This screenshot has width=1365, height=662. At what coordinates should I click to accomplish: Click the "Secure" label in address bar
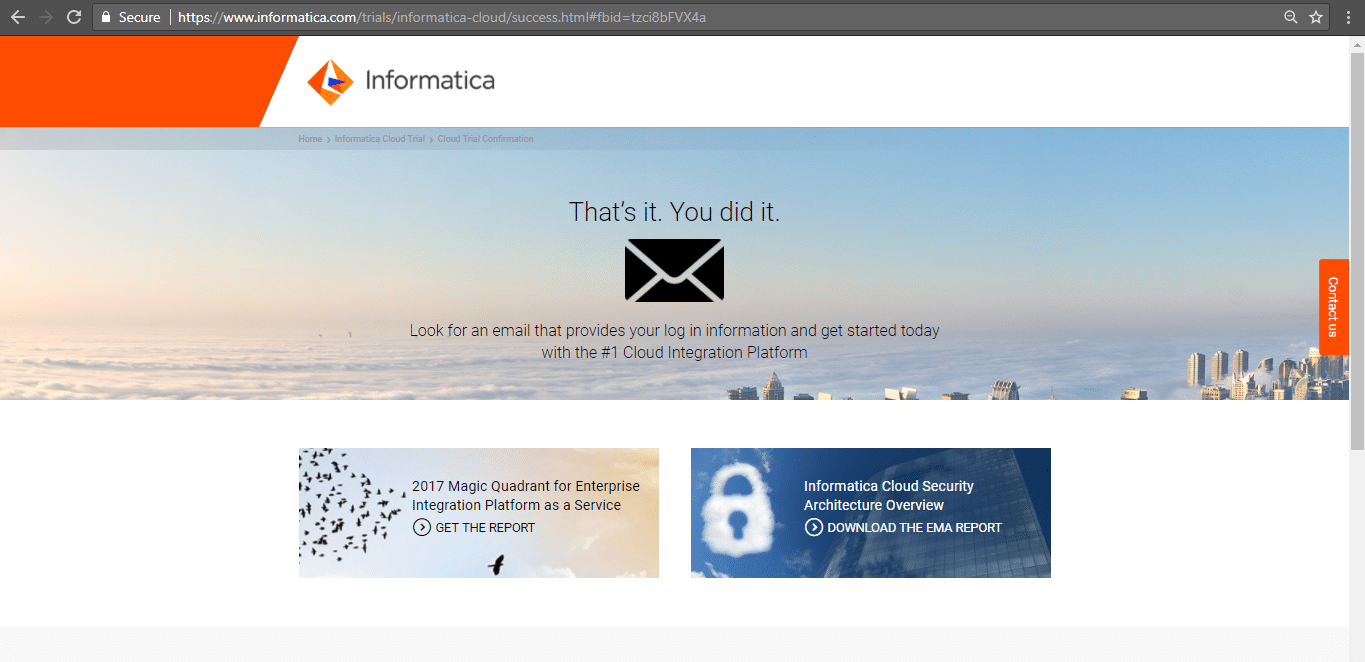click(139, 17)
